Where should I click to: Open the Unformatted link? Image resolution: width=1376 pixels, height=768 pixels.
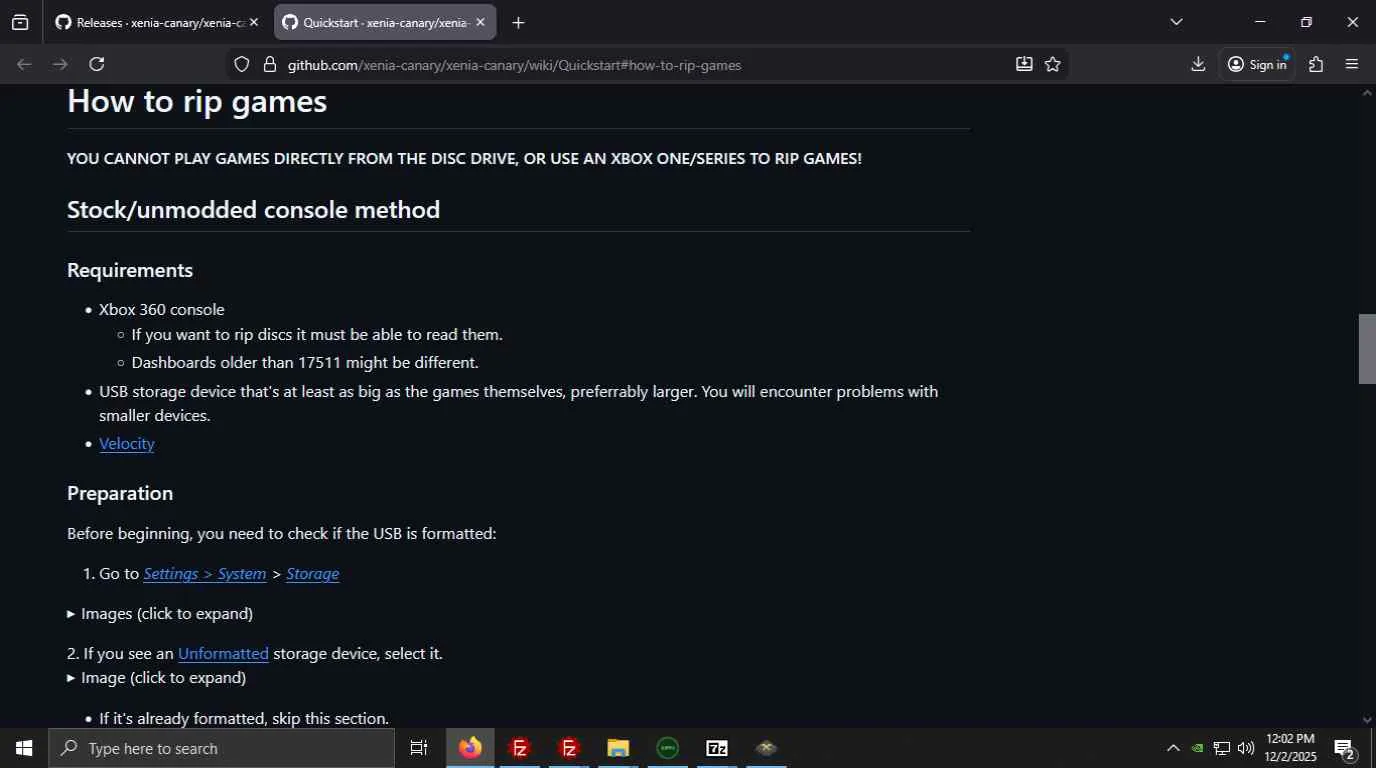click(223, 653)
